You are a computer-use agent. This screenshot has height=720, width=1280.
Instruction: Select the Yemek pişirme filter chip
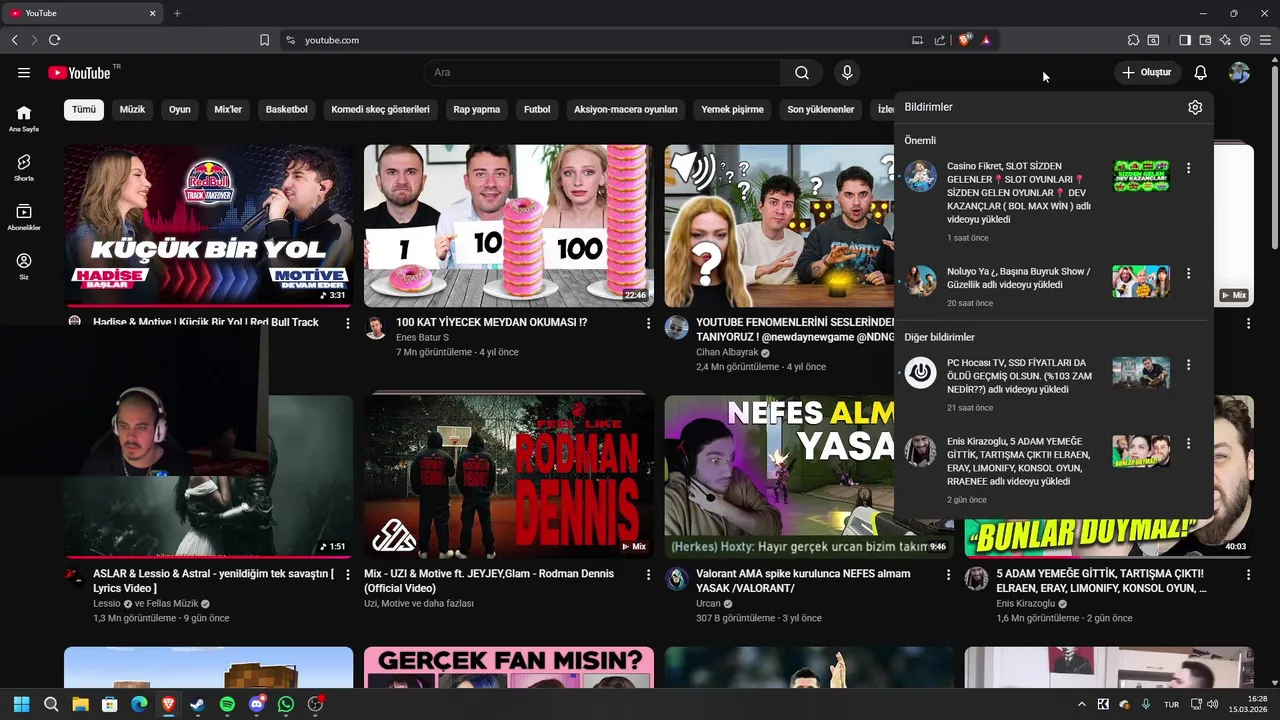[732, 109]
